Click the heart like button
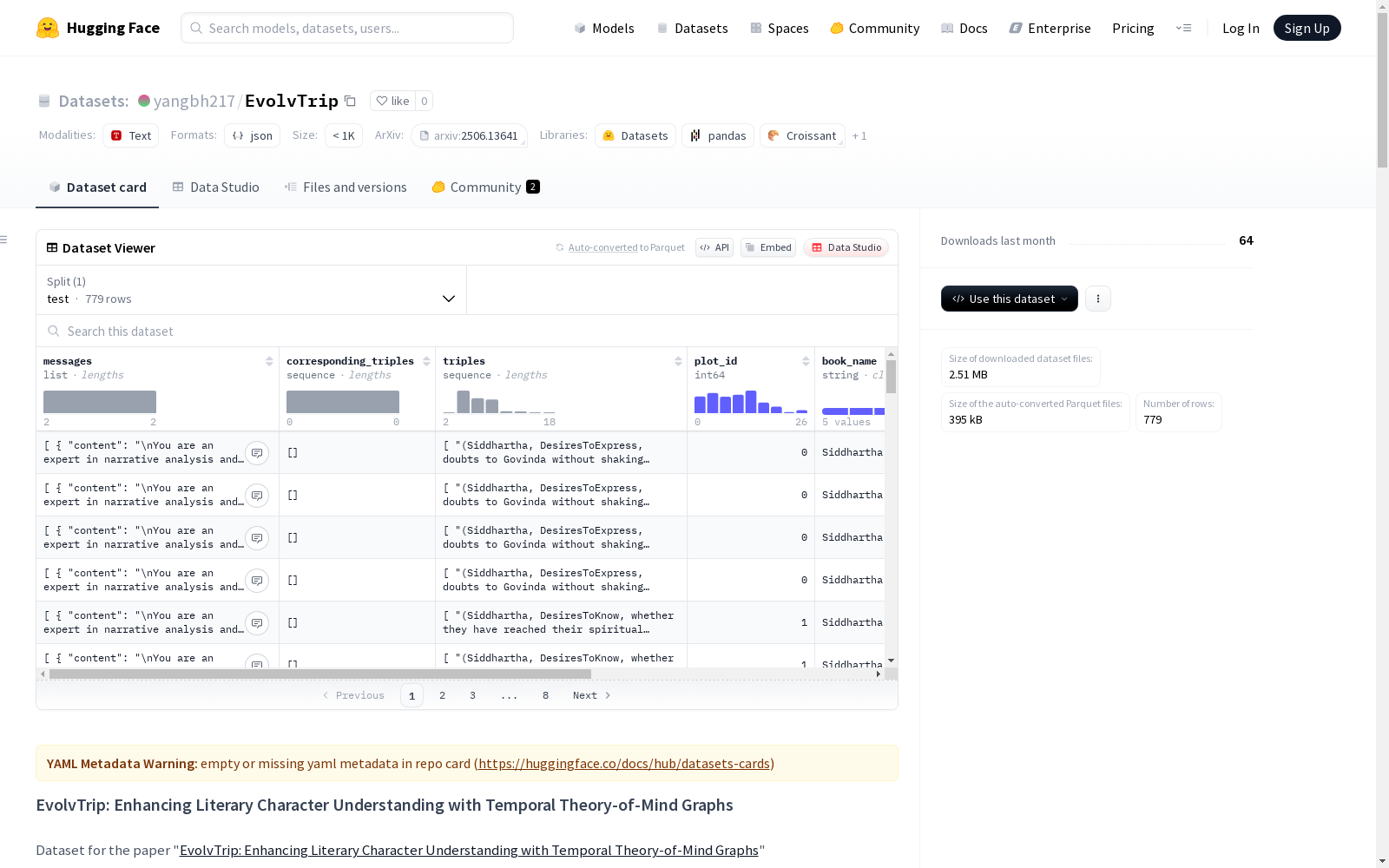 [392, 101]
